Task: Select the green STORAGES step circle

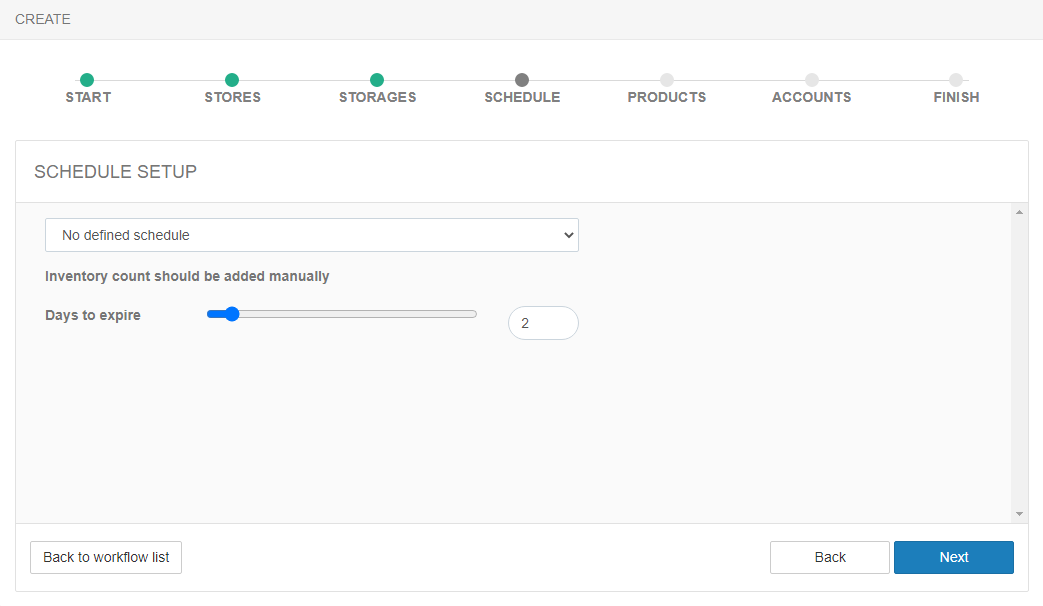Action: (x=377, y=80)
